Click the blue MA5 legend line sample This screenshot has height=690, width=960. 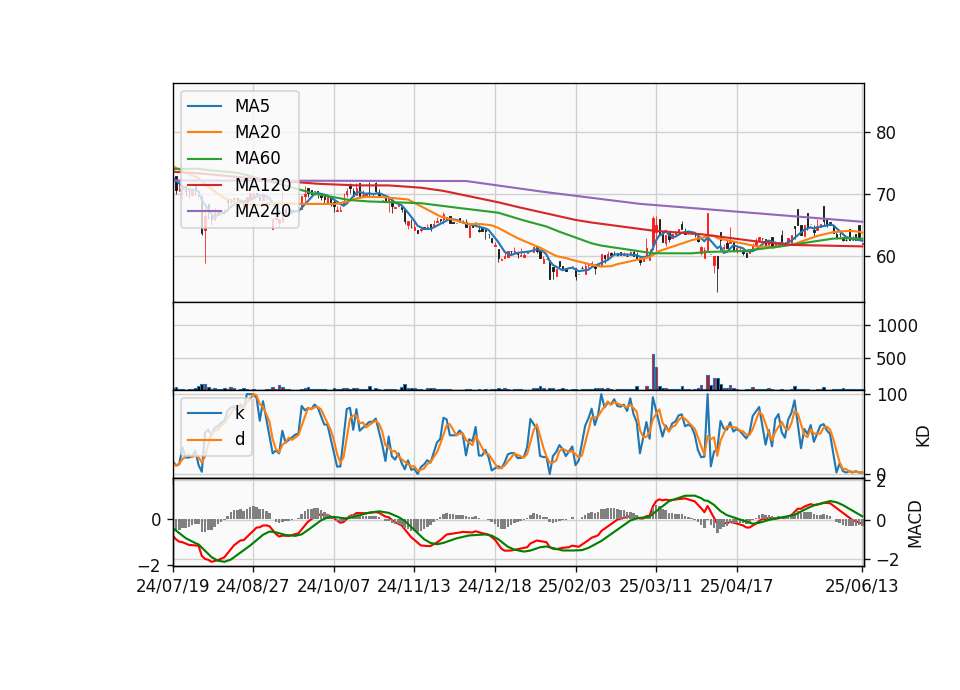[x=204, y=106]
